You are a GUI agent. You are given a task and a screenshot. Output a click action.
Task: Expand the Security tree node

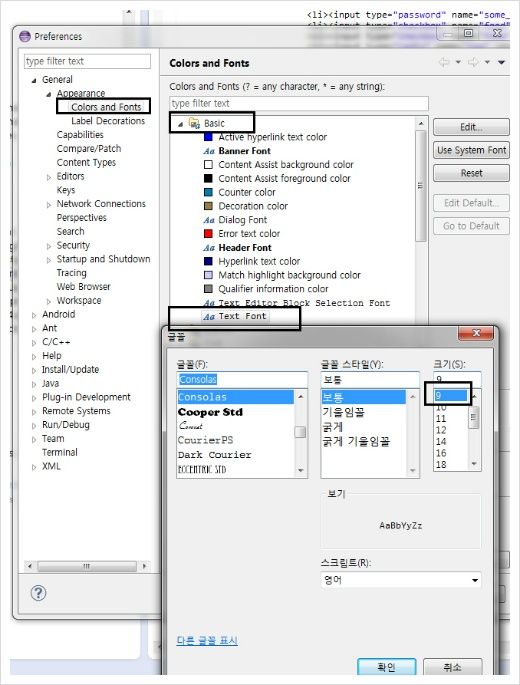click(49, 246)
